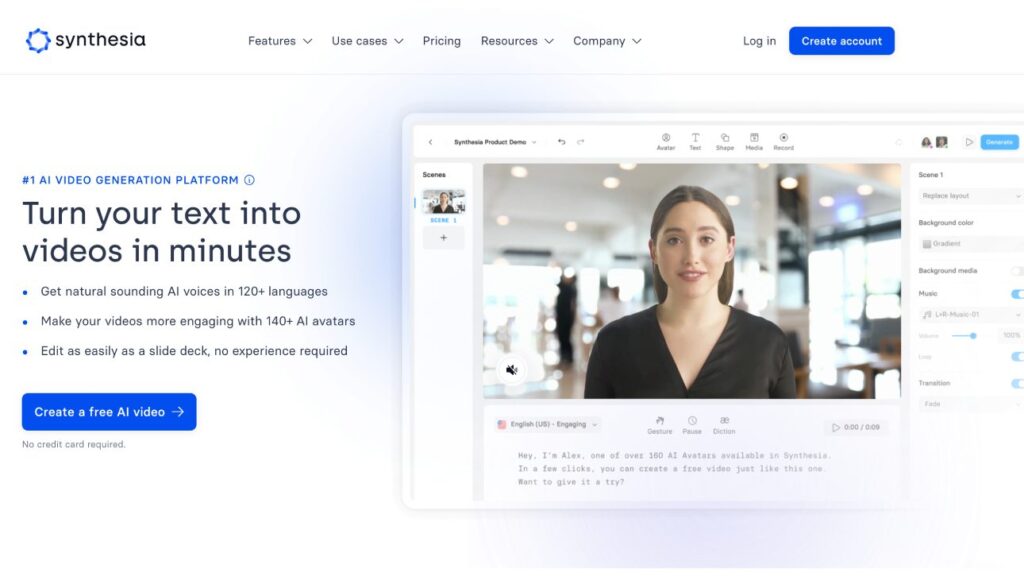
Task: Click the collaborator avatars in the editor header
Action: [934, 142]
